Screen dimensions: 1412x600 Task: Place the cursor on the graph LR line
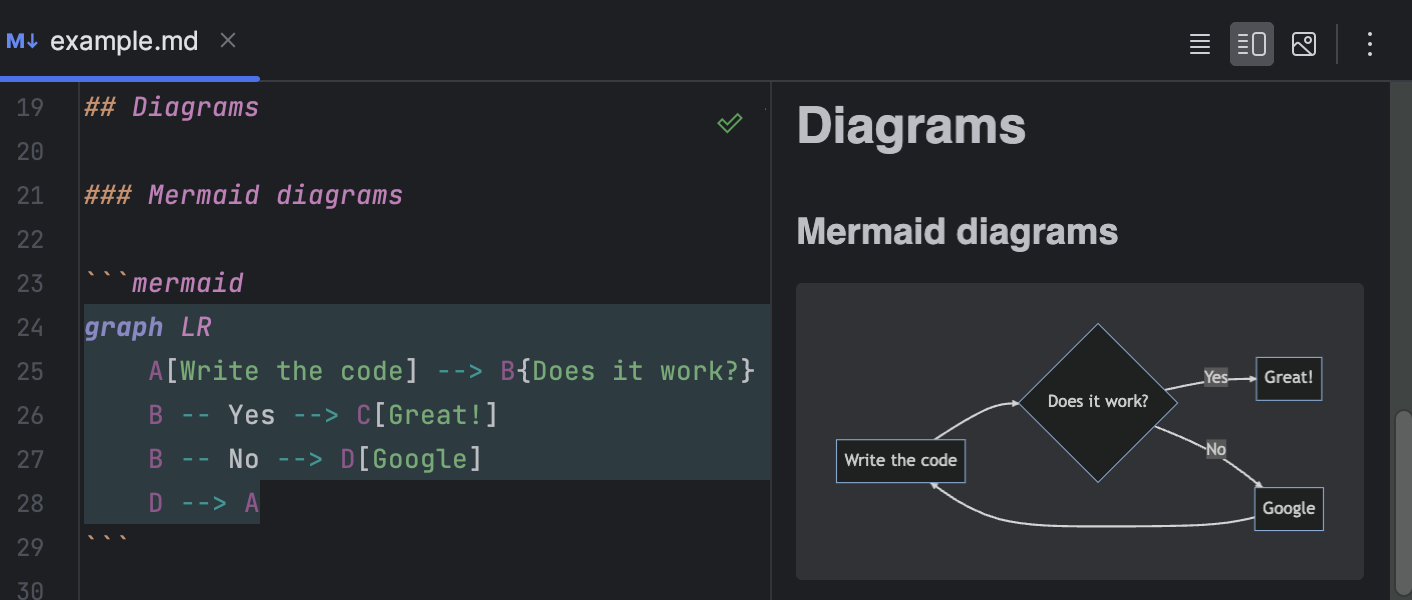click(x=148, y=326)
